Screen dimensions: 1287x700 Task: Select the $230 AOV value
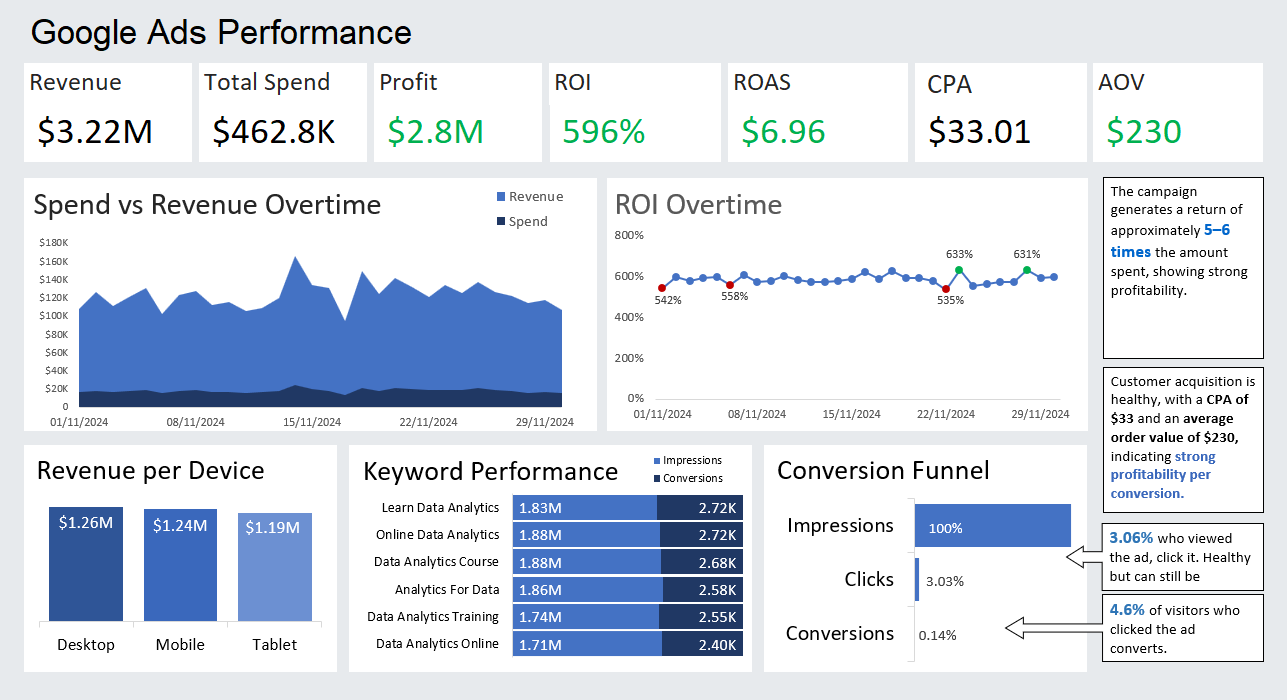(1144, 131)
